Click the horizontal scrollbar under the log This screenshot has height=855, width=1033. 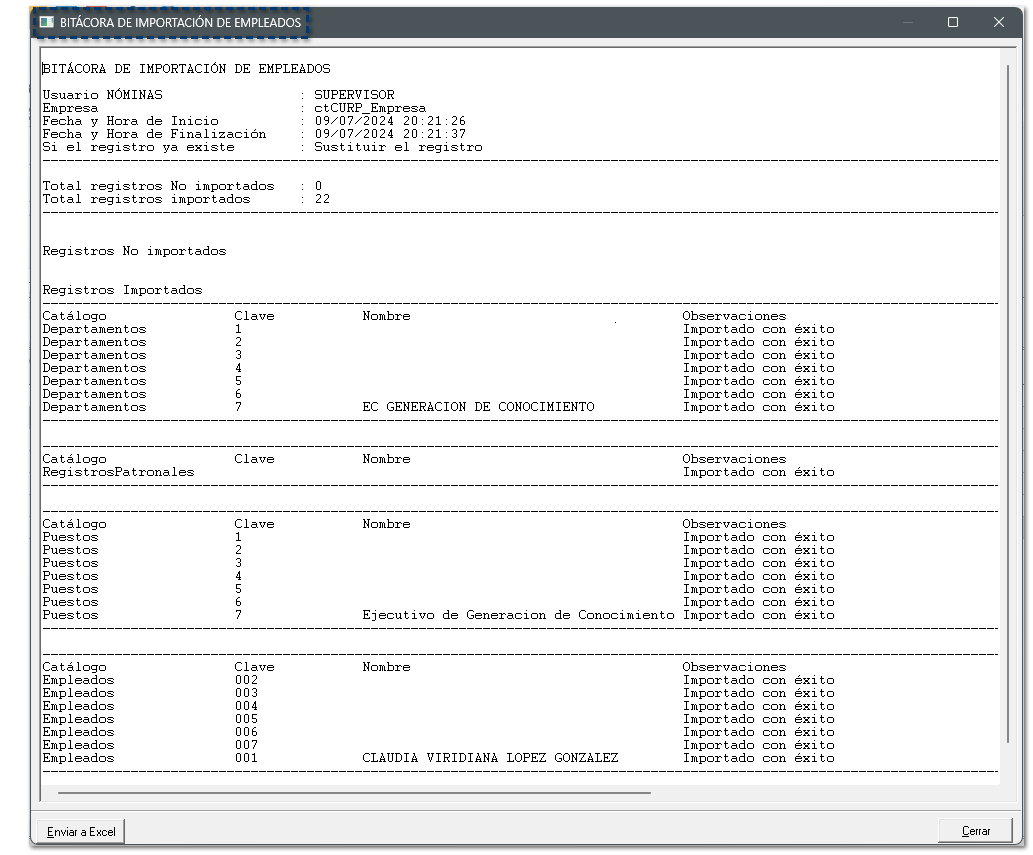click(354, 793)
